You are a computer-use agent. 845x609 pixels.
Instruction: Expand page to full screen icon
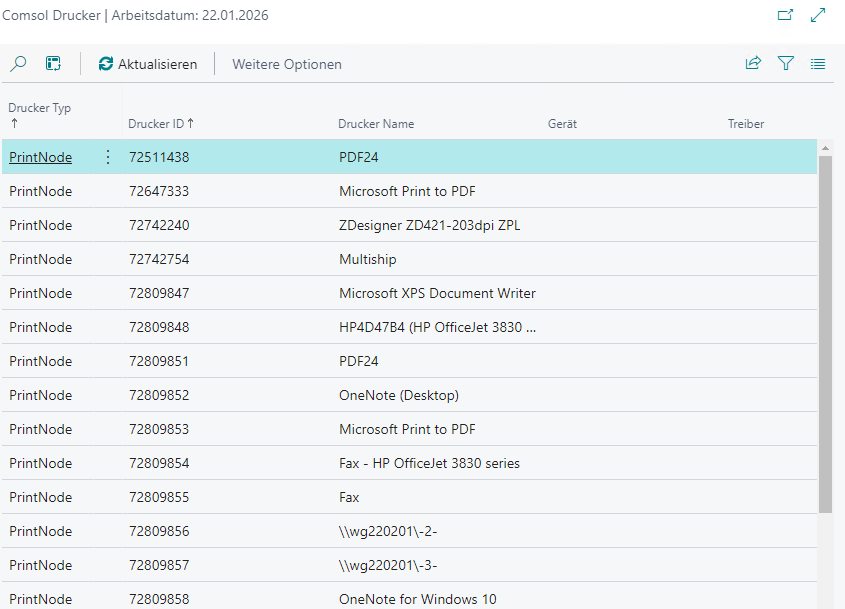[x=818, y=15]
